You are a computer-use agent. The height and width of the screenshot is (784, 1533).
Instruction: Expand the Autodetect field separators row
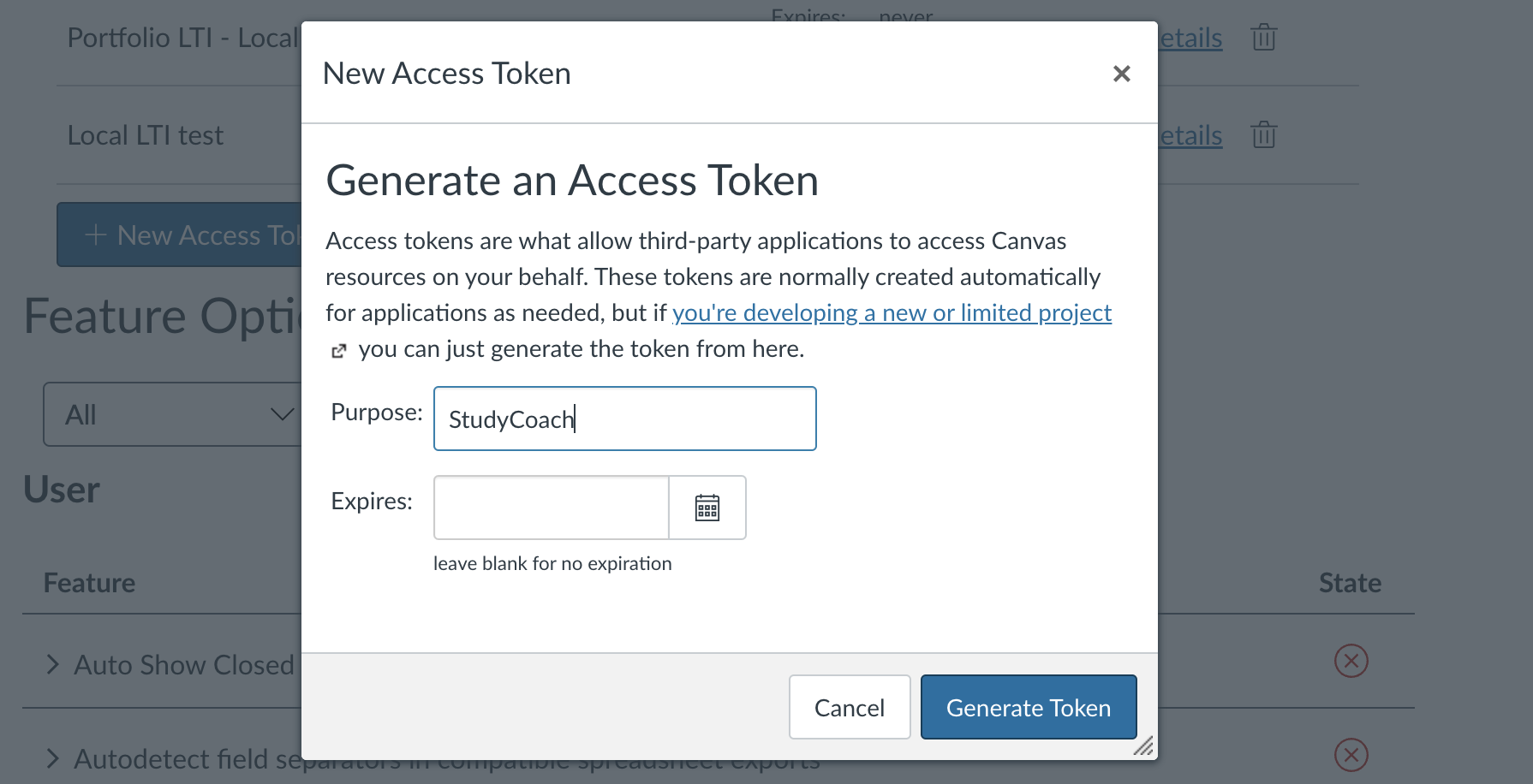coord(53,758)
